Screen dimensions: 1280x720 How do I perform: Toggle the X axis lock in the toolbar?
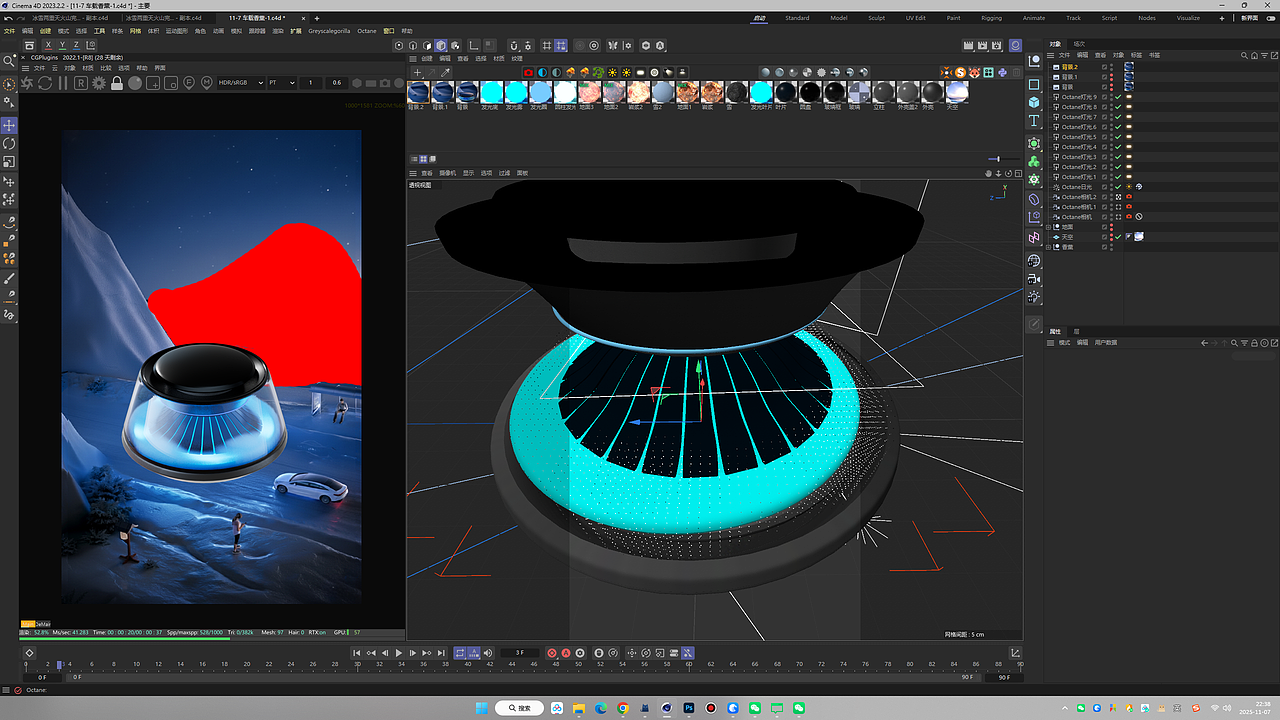(x=49, y=45)
